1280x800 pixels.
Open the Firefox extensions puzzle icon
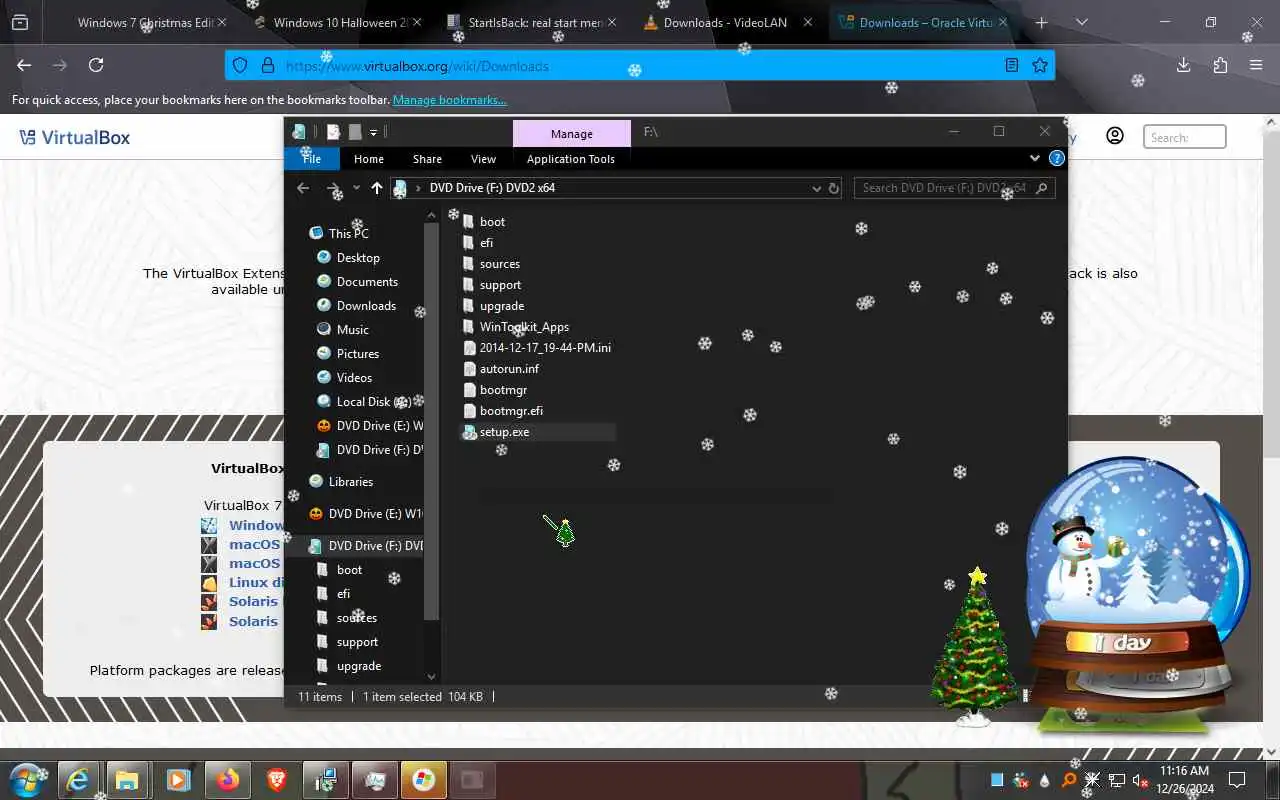pyautogui.click(x=1220, y=65)
